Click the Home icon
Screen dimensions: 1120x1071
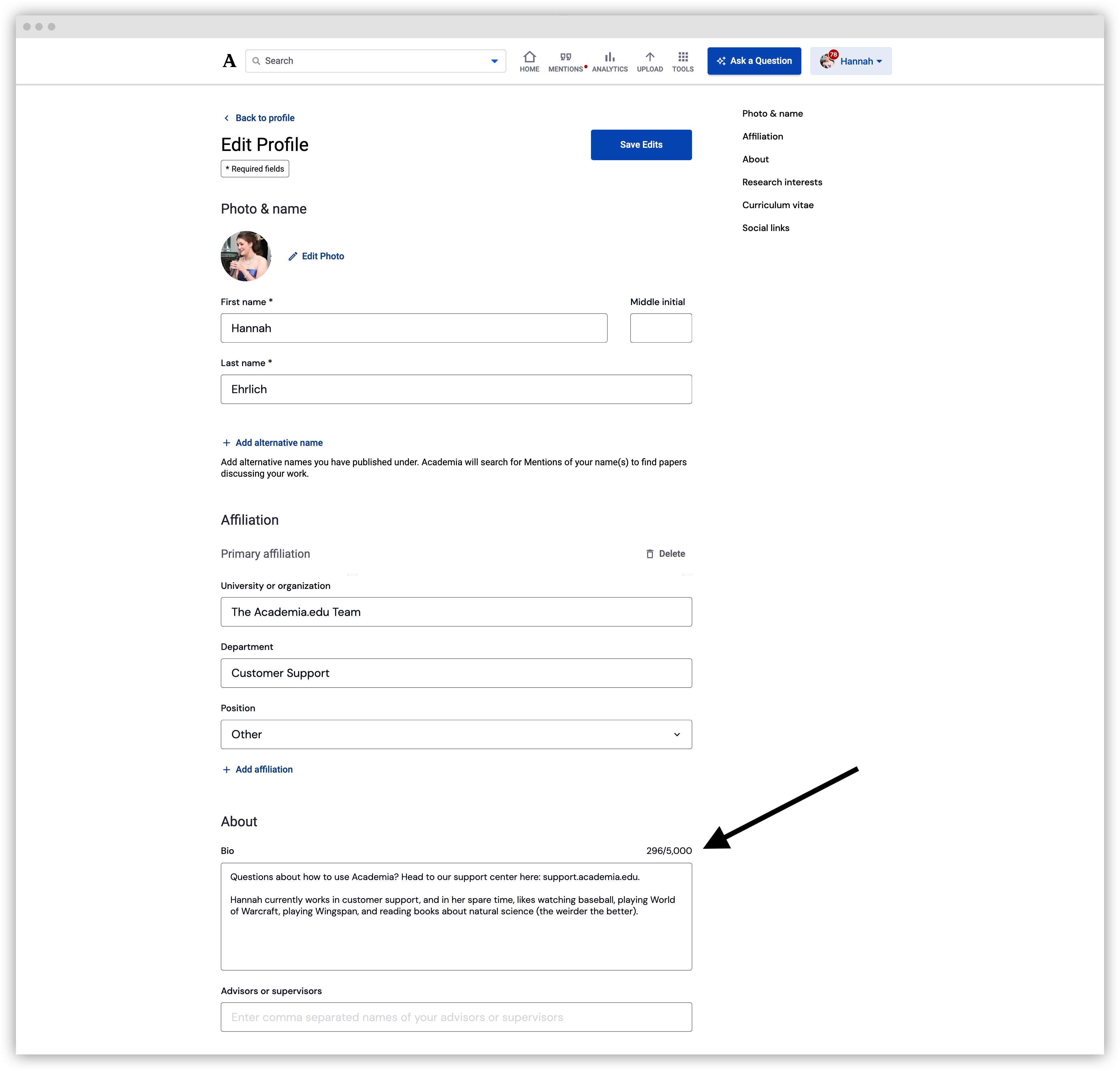529,57
